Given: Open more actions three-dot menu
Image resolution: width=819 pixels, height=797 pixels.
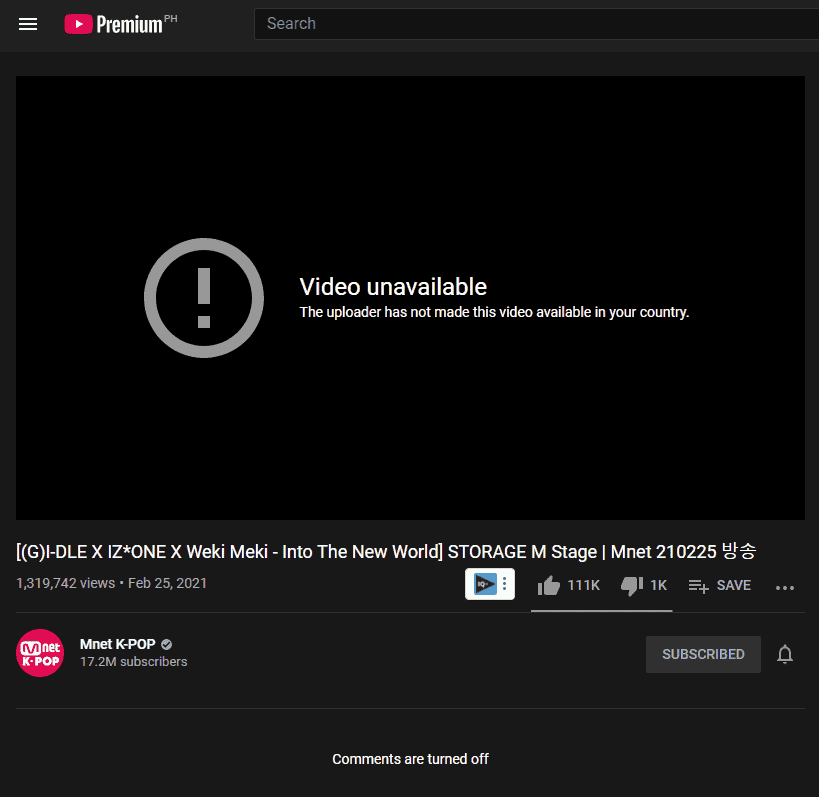Looking at the screenshot, I should point(785,588).
